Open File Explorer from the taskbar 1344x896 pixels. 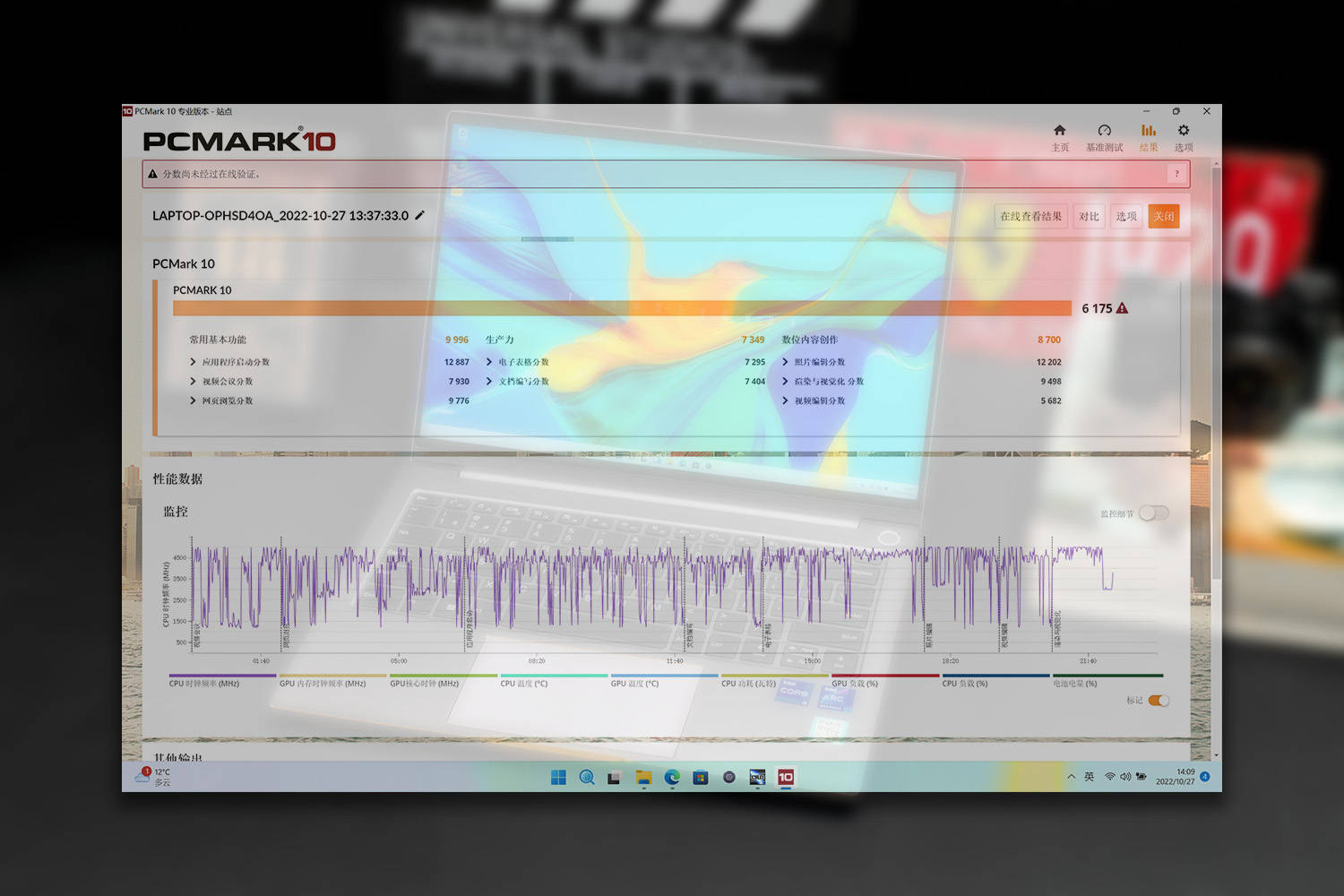click(643, 778)
